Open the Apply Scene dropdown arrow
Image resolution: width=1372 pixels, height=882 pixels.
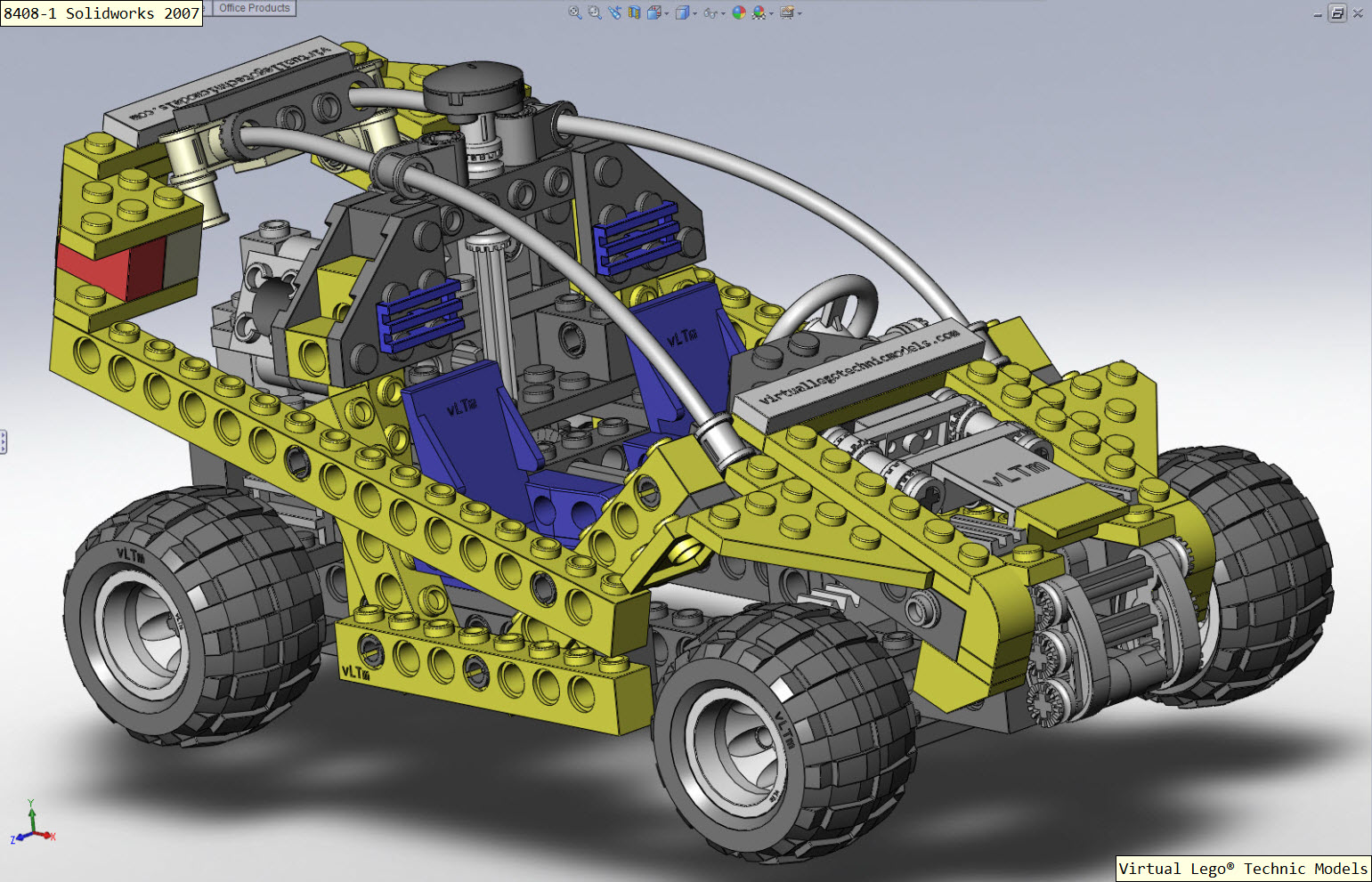coord(771,13)
